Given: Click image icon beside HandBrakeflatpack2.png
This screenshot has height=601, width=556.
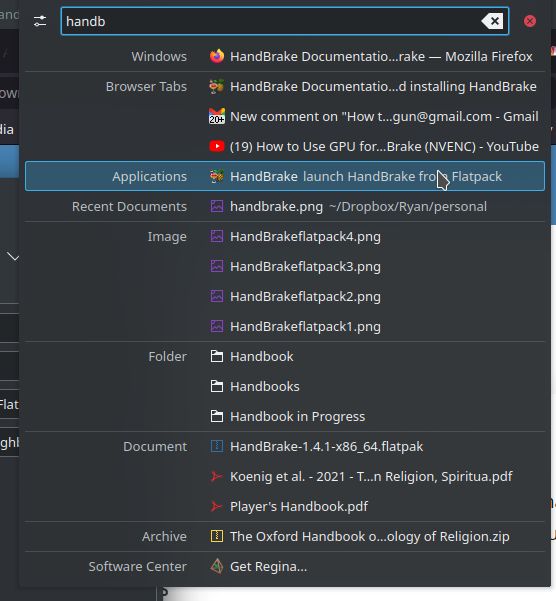Looking at the screenshot, I should coord(217,296).
